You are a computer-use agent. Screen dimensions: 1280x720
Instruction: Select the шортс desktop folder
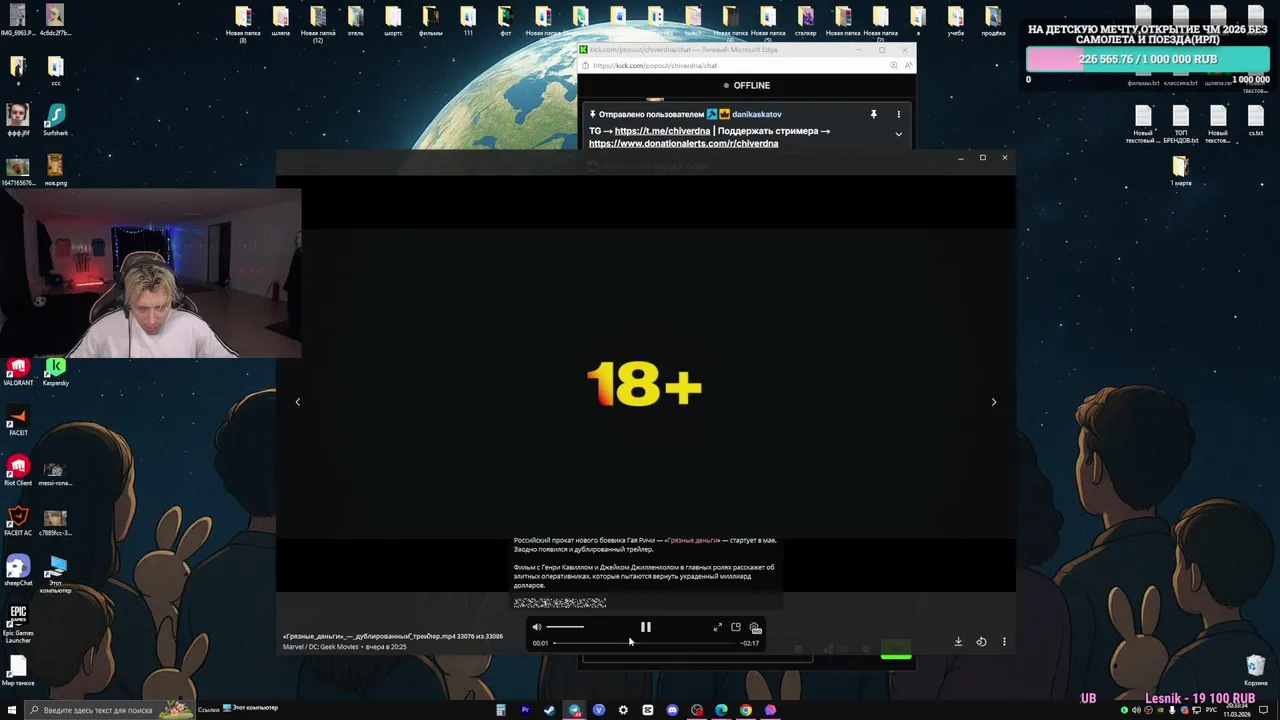(393, 22)
